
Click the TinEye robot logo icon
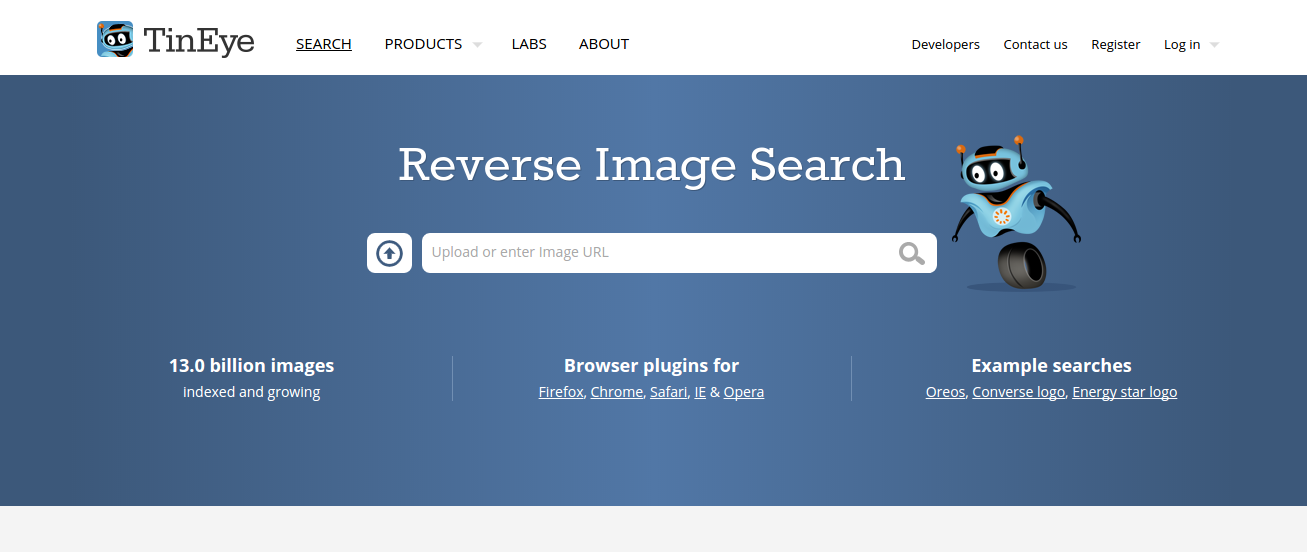pyautogui.click(x=115, y=39)
